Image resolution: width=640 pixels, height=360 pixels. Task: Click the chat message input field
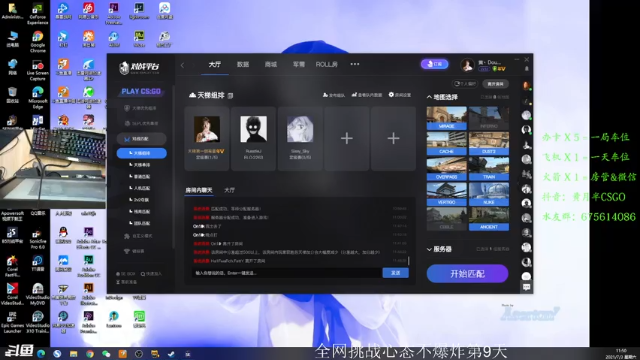(x=287, y=273)
